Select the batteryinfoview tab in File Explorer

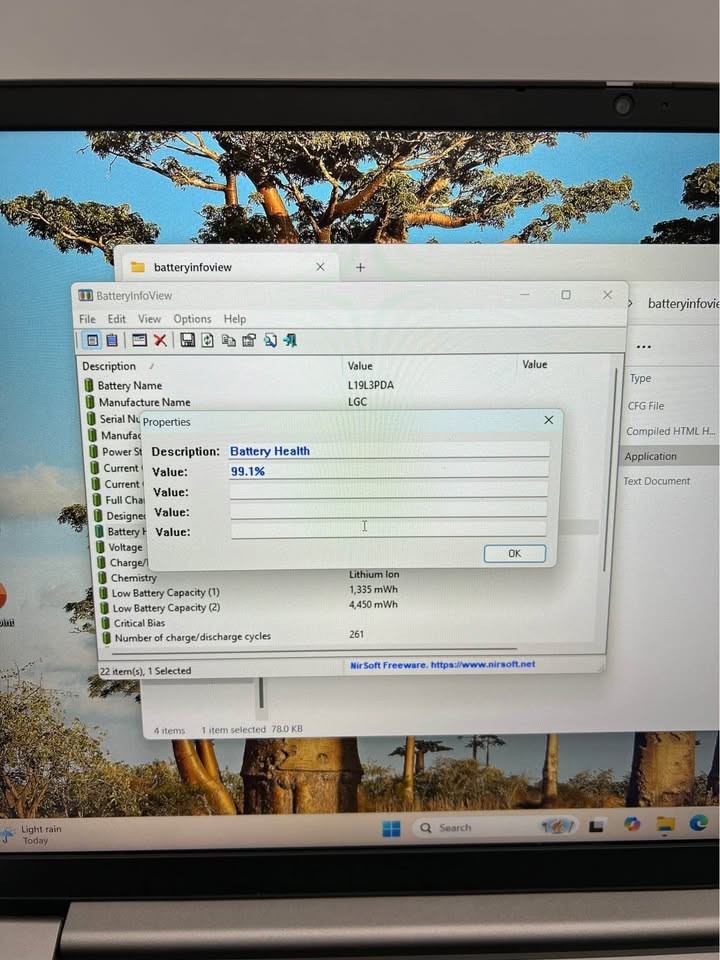[x=225, y=267]
